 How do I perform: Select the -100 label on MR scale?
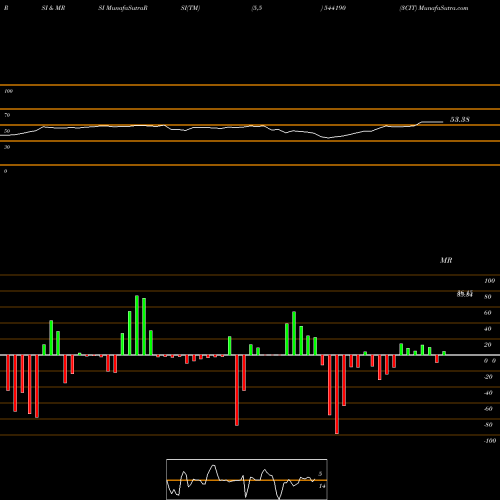(490, 441)
